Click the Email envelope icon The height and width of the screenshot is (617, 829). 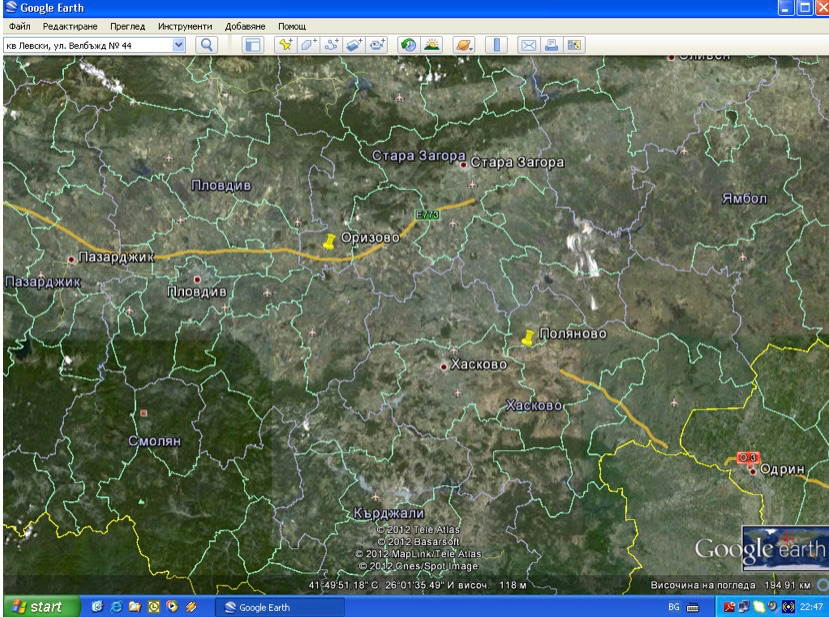click(x=529, y=45)
